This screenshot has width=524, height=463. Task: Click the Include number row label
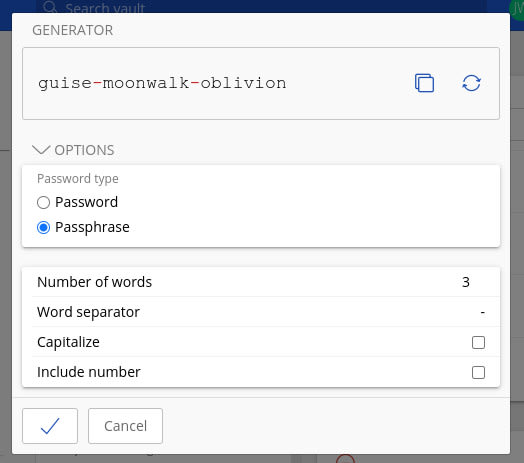click(x=89, y=372)
